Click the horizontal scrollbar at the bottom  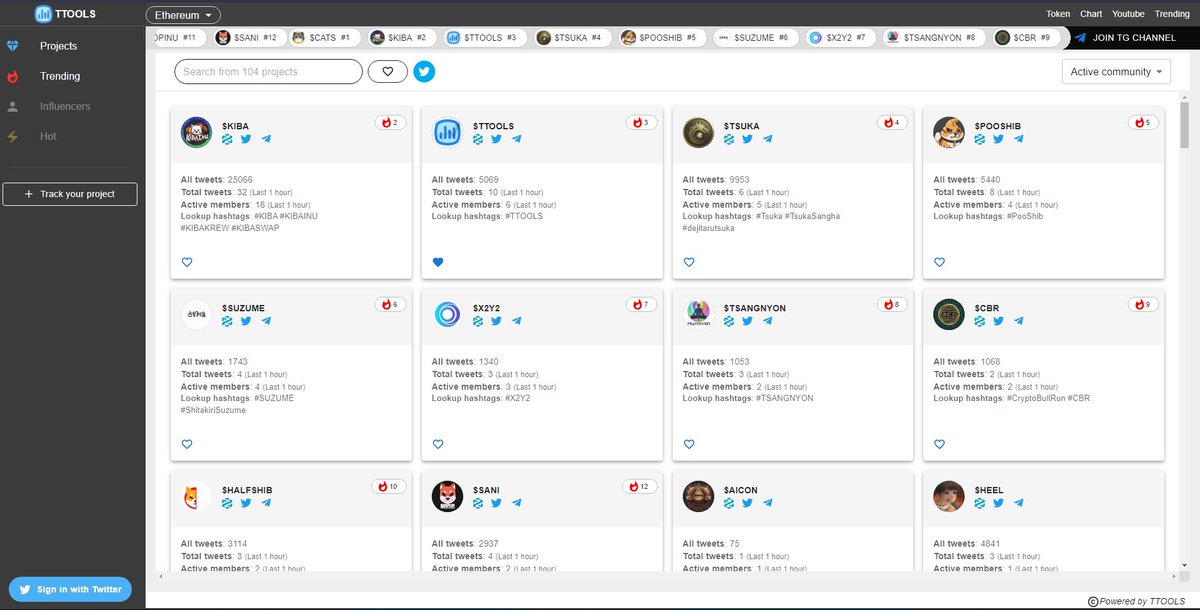[x=668, y=577]
